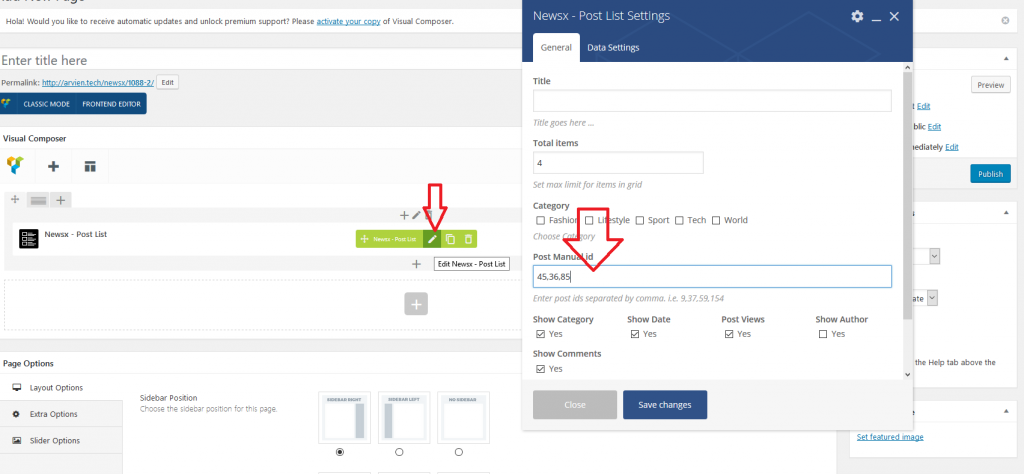Check the Fashion category checkbox
Viewport: 1024px width, 474px height.
point(541,220)
